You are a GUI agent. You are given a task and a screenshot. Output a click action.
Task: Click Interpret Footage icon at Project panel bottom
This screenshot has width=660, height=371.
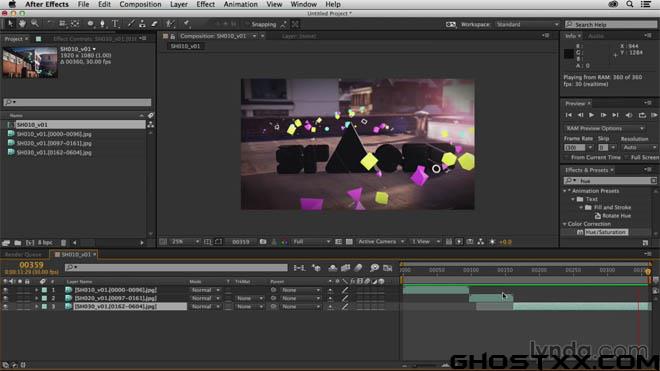pyautogui.click(x=6, y=243)
